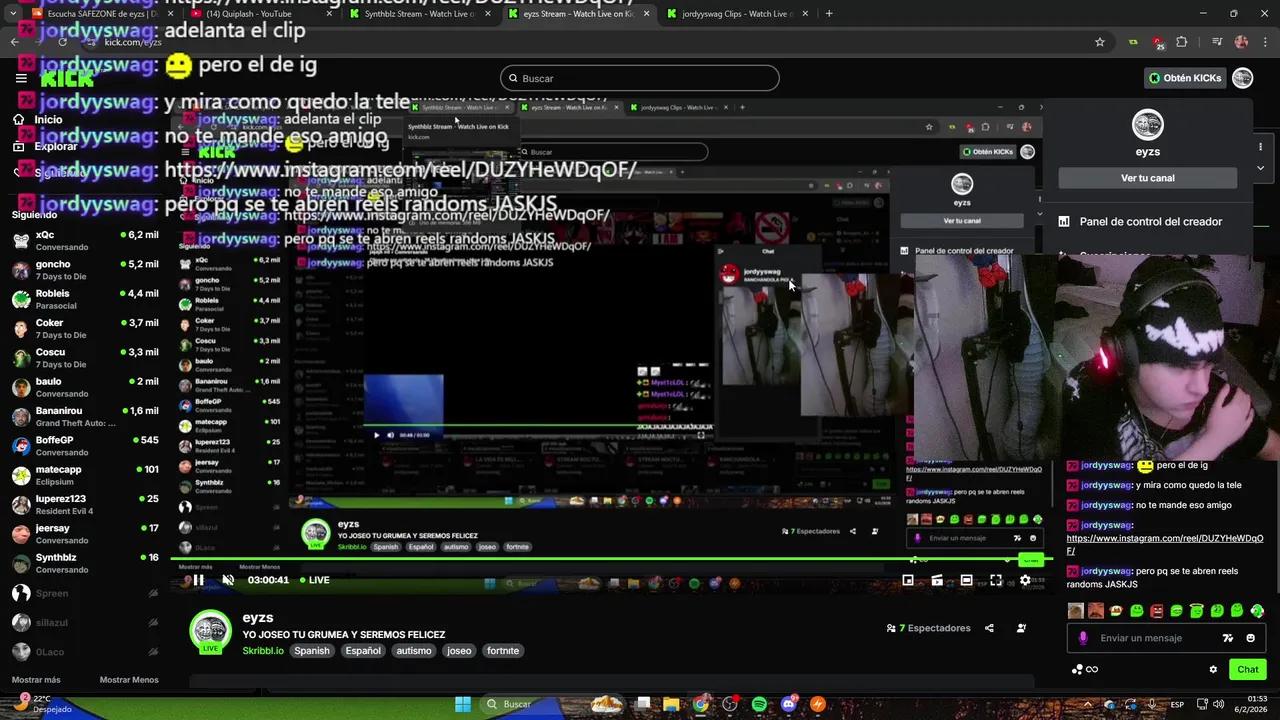The height and width of the screenshot is (720, 1280).
Task: Enter fullscreen mode on the player
Action: 995,580
